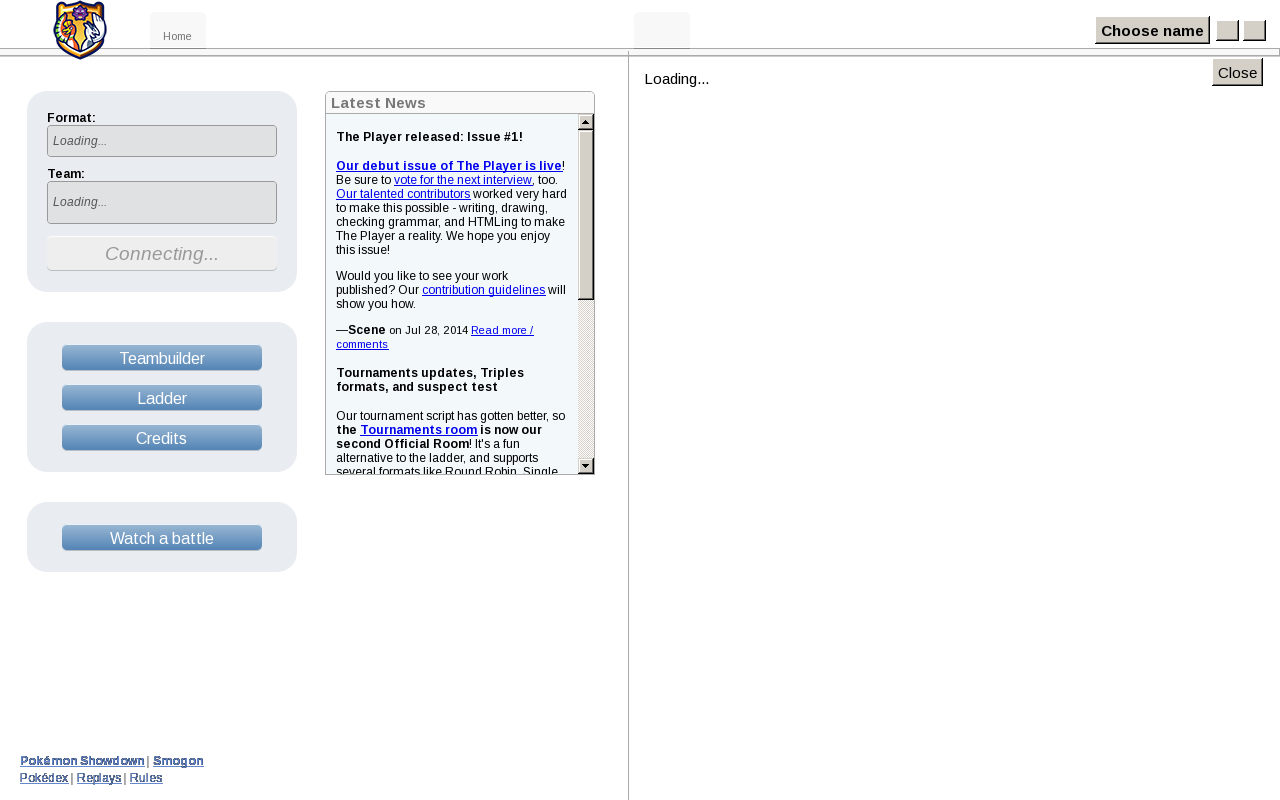Open the Ladder

pyautogui.click(x=162, y=398)
